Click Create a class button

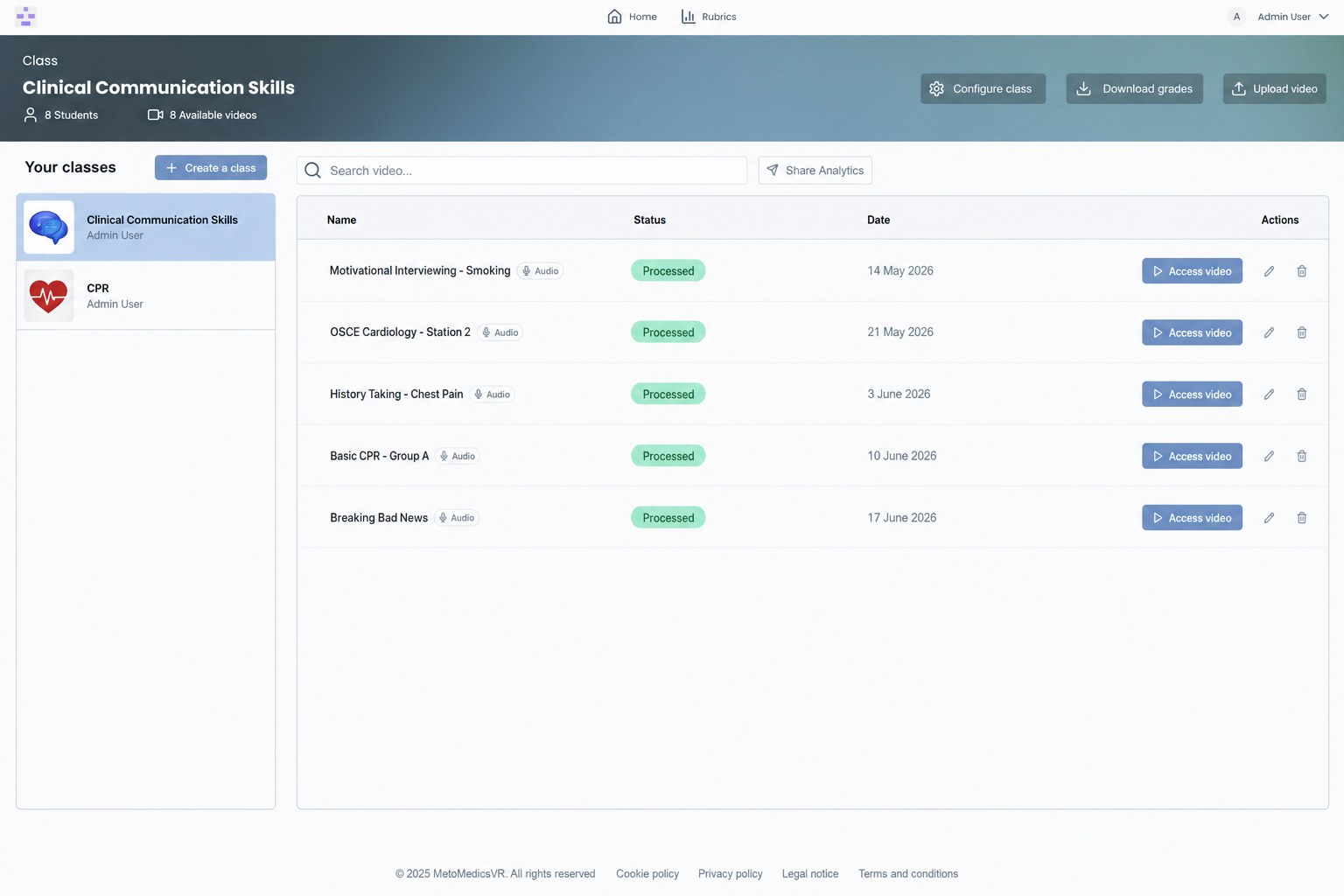[211, 168]
